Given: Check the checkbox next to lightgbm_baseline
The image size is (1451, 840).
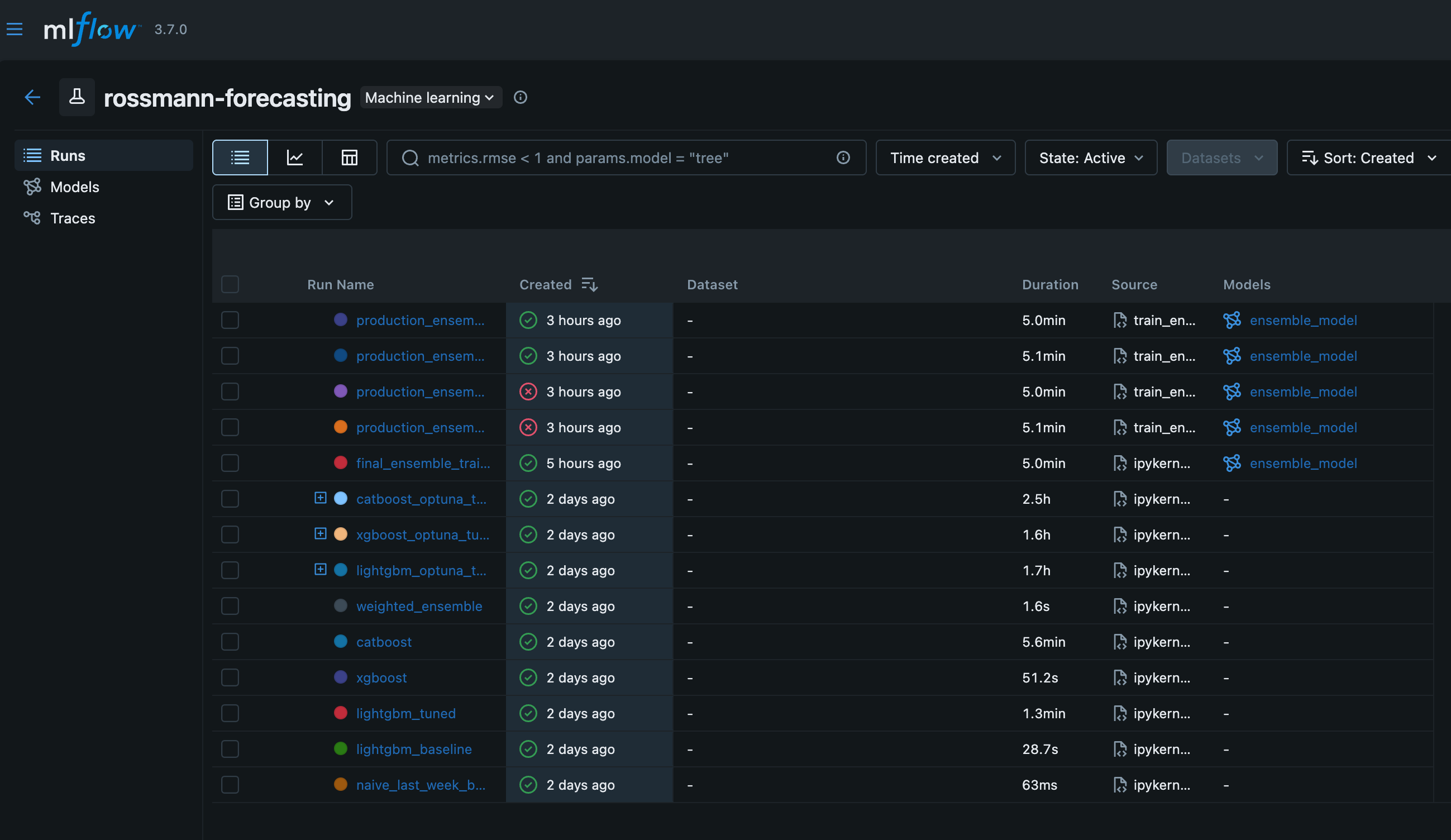Looking at the screenshot, I should (230, 749).
